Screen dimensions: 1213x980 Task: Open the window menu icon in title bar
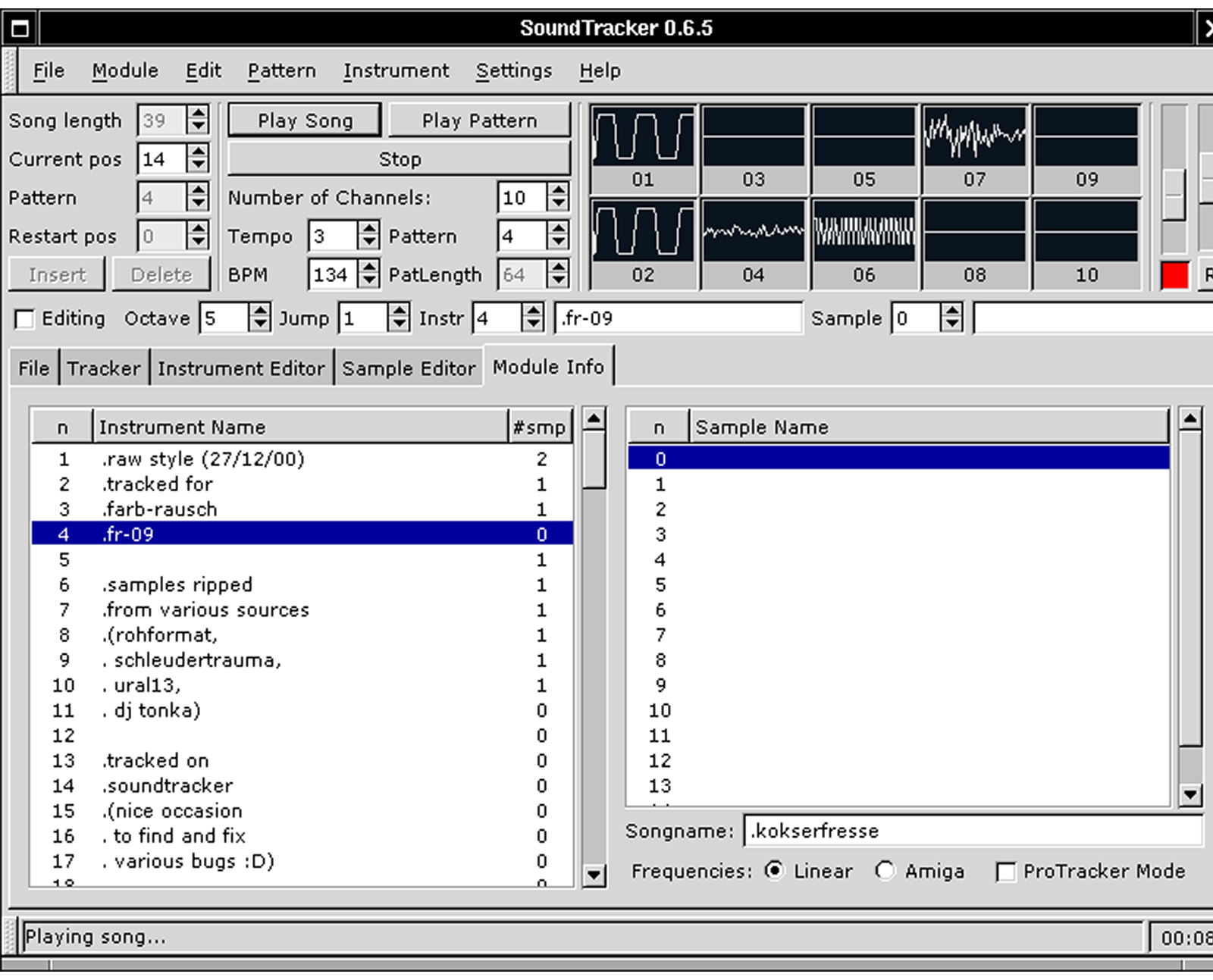pos(20,29)
